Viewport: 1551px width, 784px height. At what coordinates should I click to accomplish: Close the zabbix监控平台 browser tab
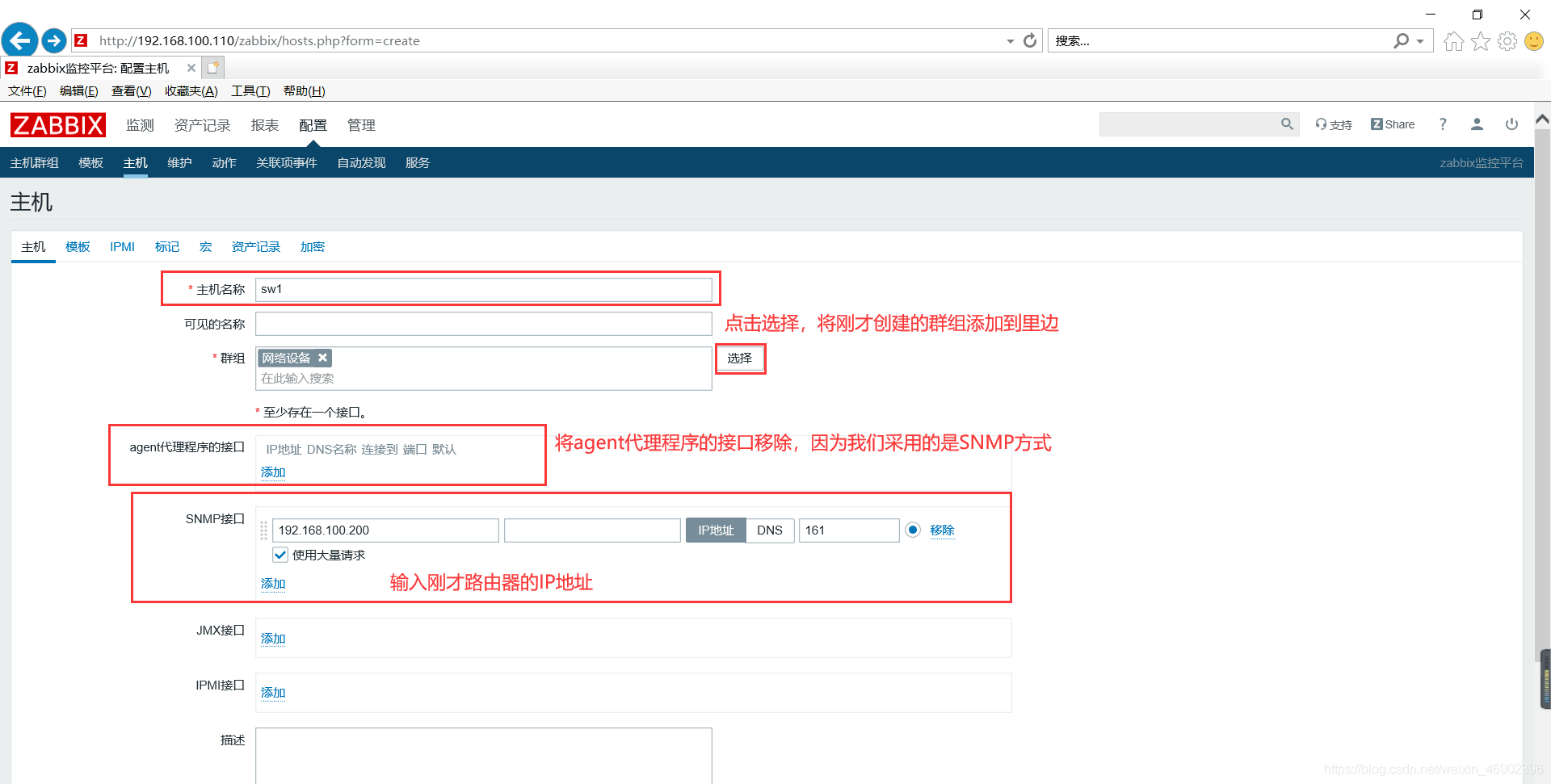[191, 68]
